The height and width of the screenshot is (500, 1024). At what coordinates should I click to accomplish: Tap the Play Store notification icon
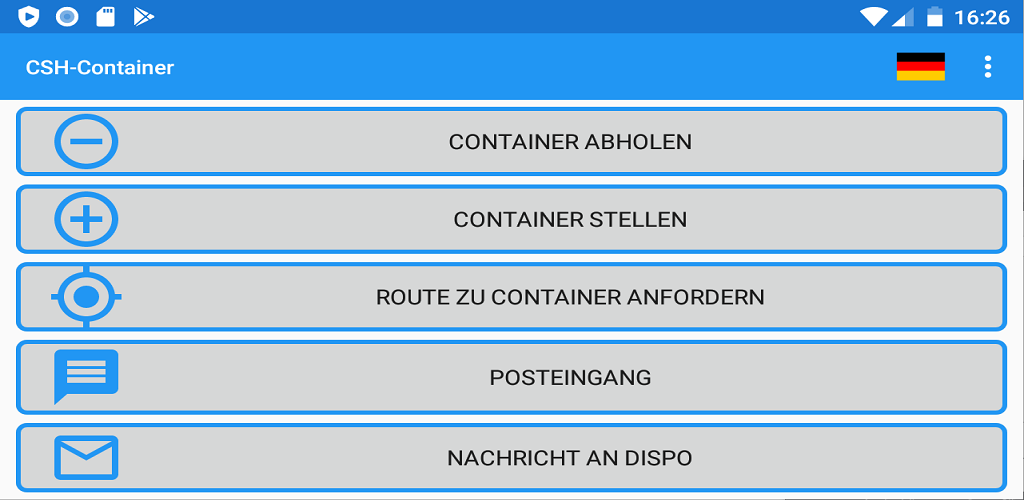(x=143, y=16)
